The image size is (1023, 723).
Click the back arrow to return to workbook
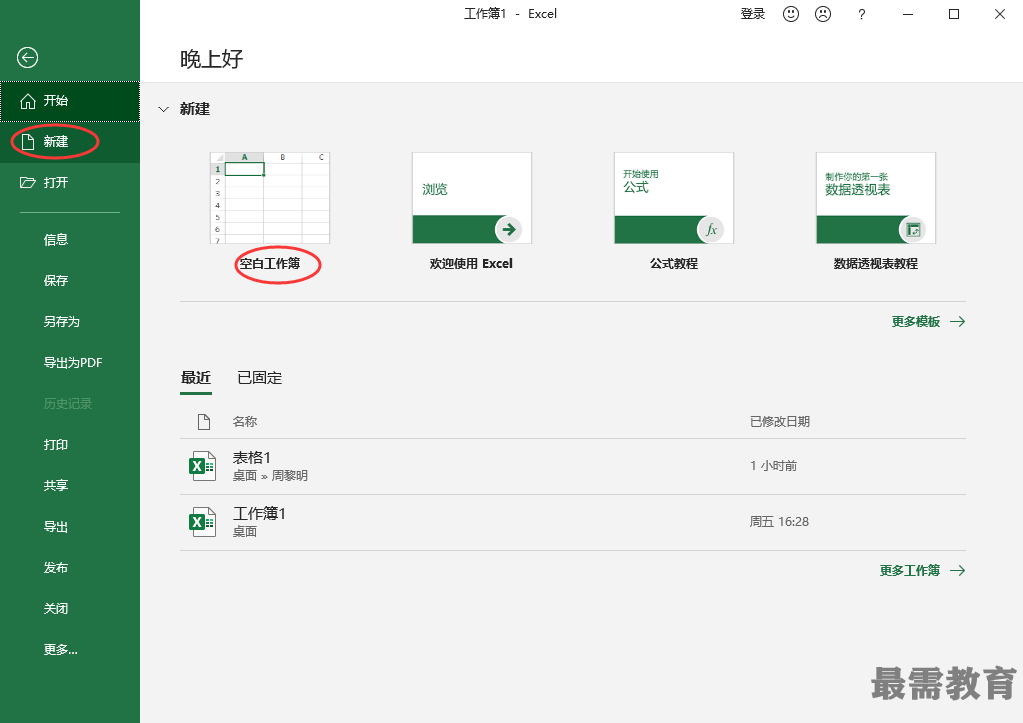pos(27,57)
